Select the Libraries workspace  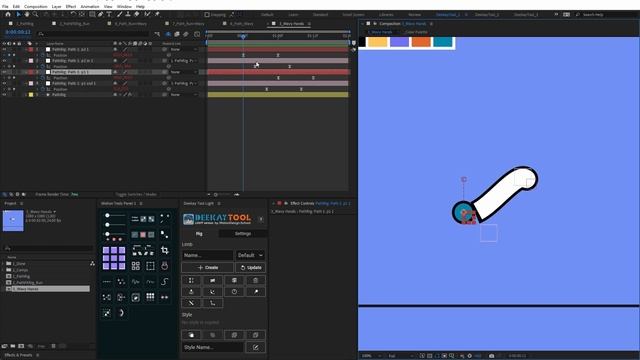pyautogui.click(x=386, y=15)
